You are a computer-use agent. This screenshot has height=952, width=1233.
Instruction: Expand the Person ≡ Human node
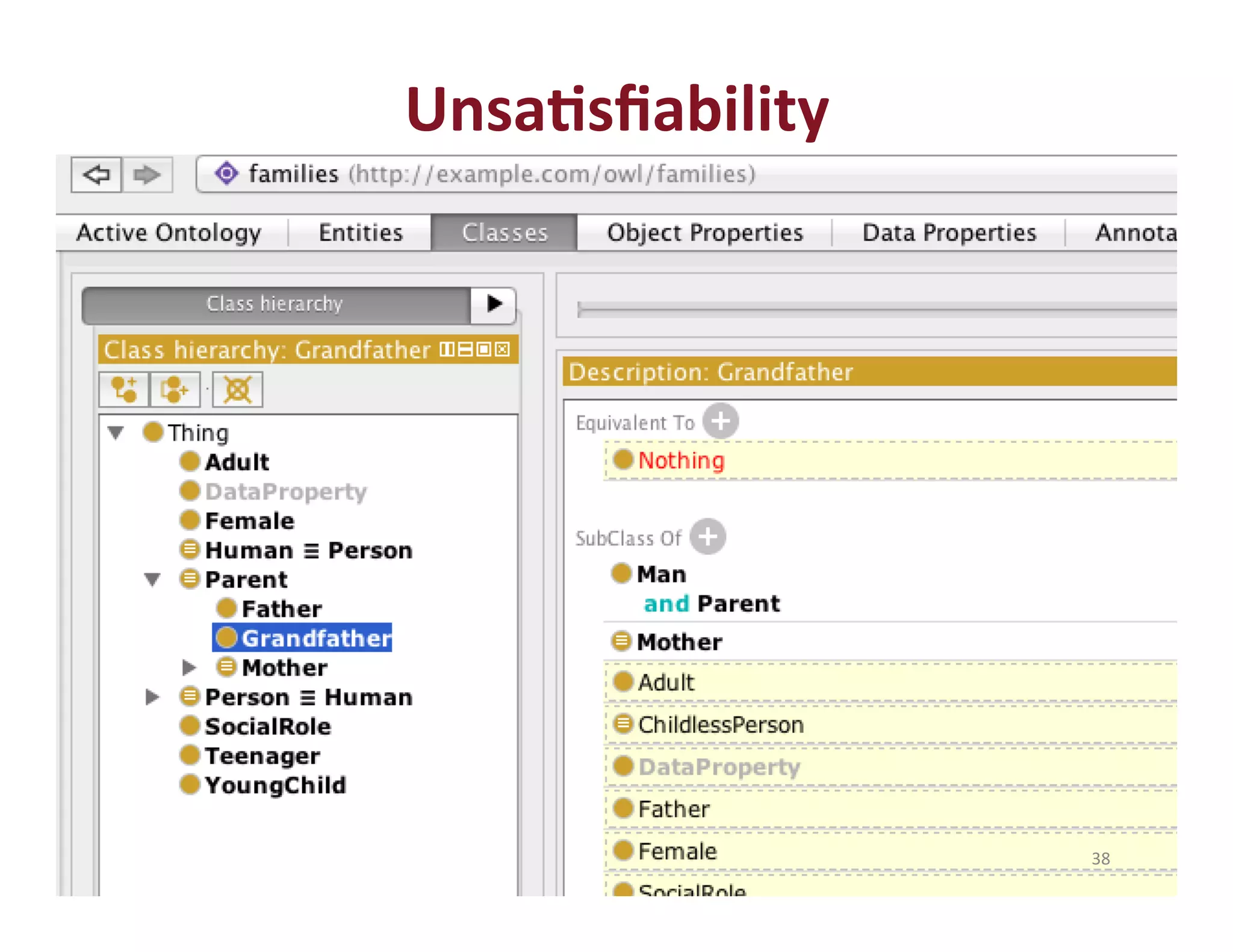pos(152,697)
